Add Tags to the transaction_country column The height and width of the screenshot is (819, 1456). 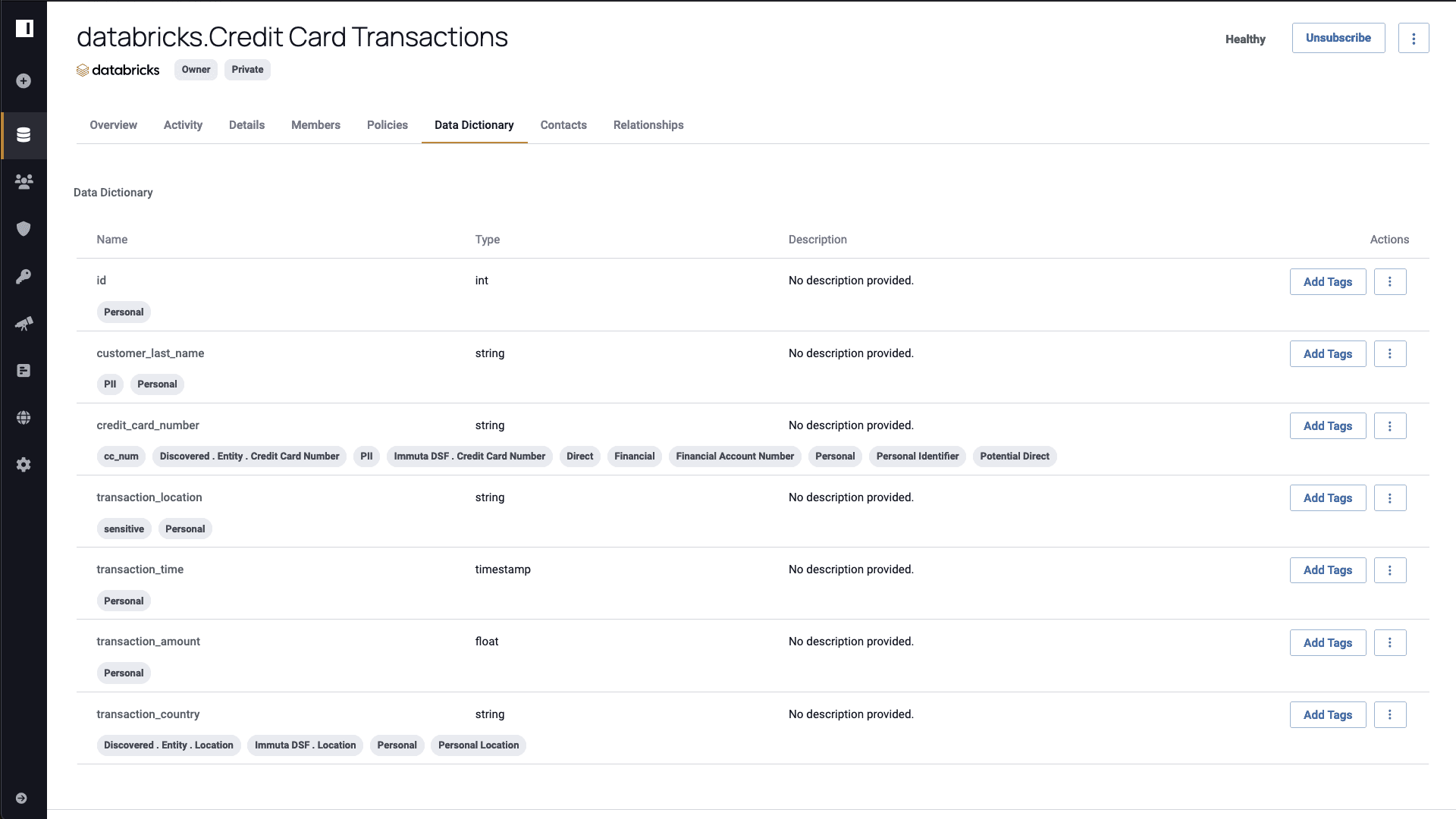click(1328, 714)
